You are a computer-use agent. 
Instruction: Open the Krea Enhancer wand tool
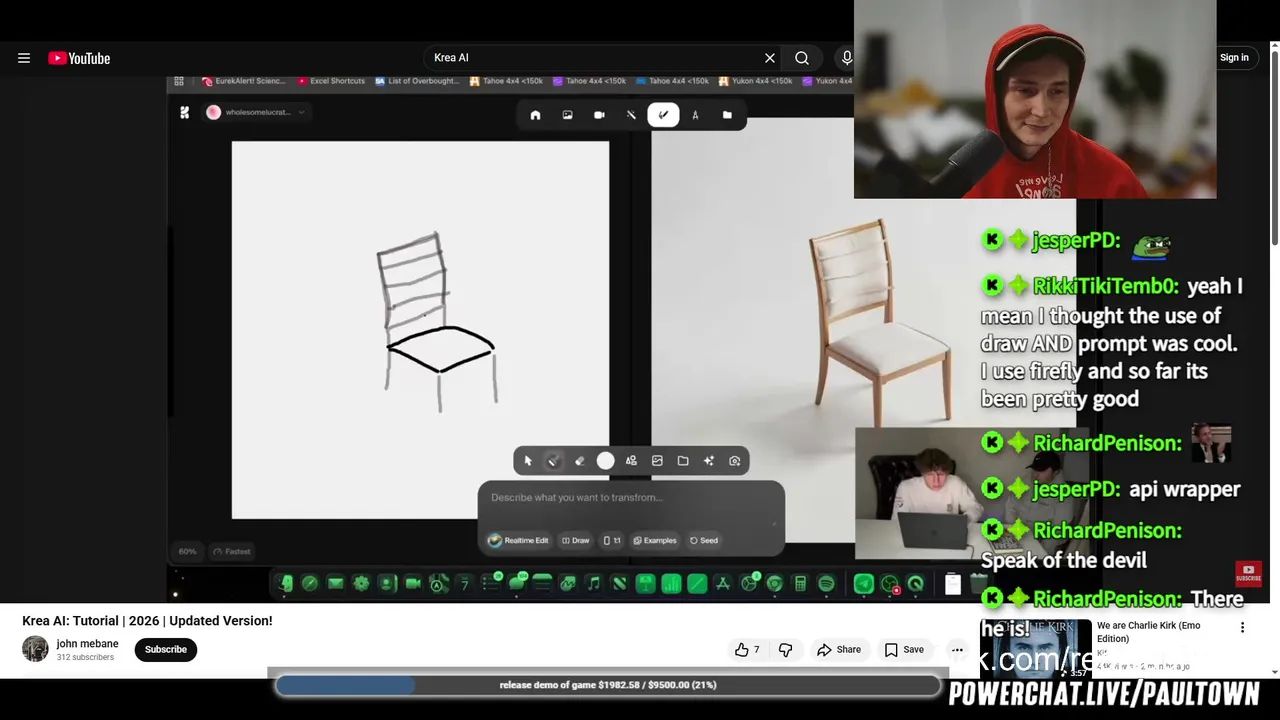pos(631,115)
